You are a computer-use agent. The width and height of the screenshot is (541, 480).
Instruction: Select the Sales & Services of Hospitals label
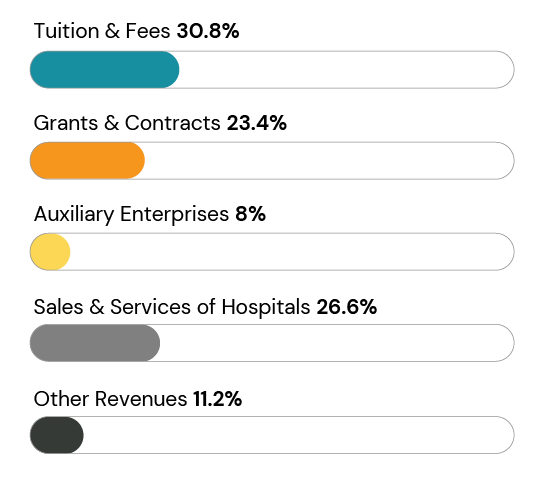pos(172,307)
